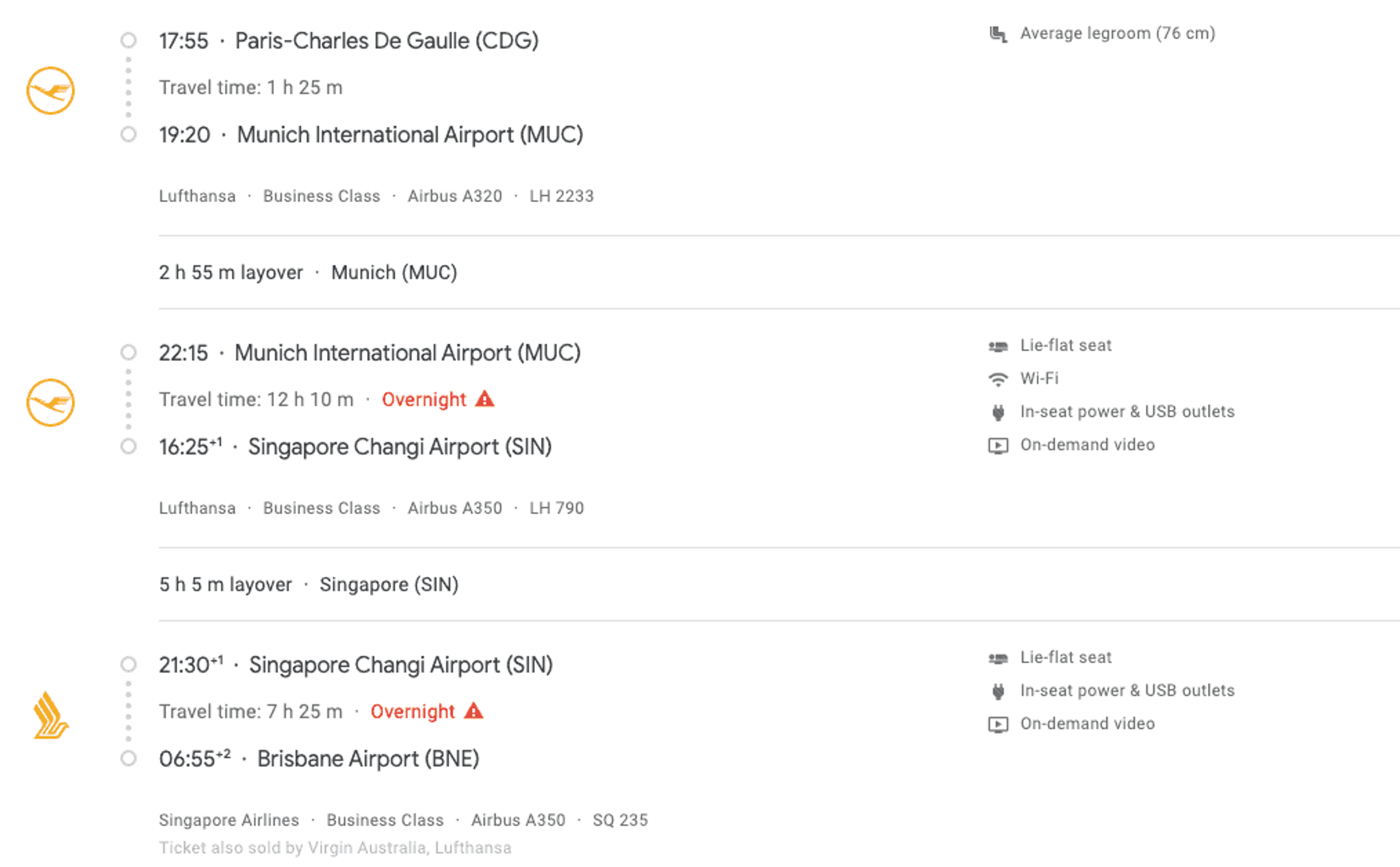Click the on-demand video icon for the Singapore Airlines flight
Screen dimensions: 1400x867
pos(997,725)
